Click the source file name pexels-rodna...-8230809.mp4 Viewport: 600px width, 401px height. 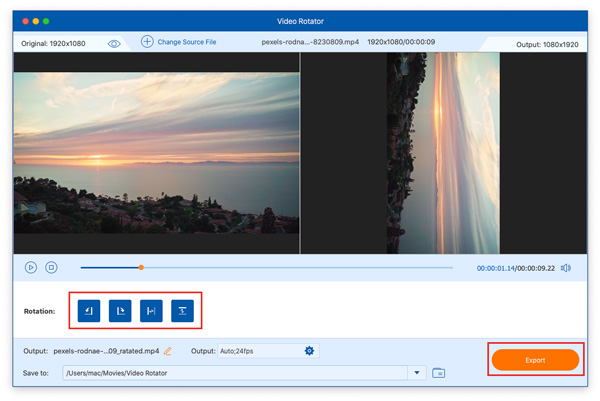pyautogui.click(x=310, y=42)
